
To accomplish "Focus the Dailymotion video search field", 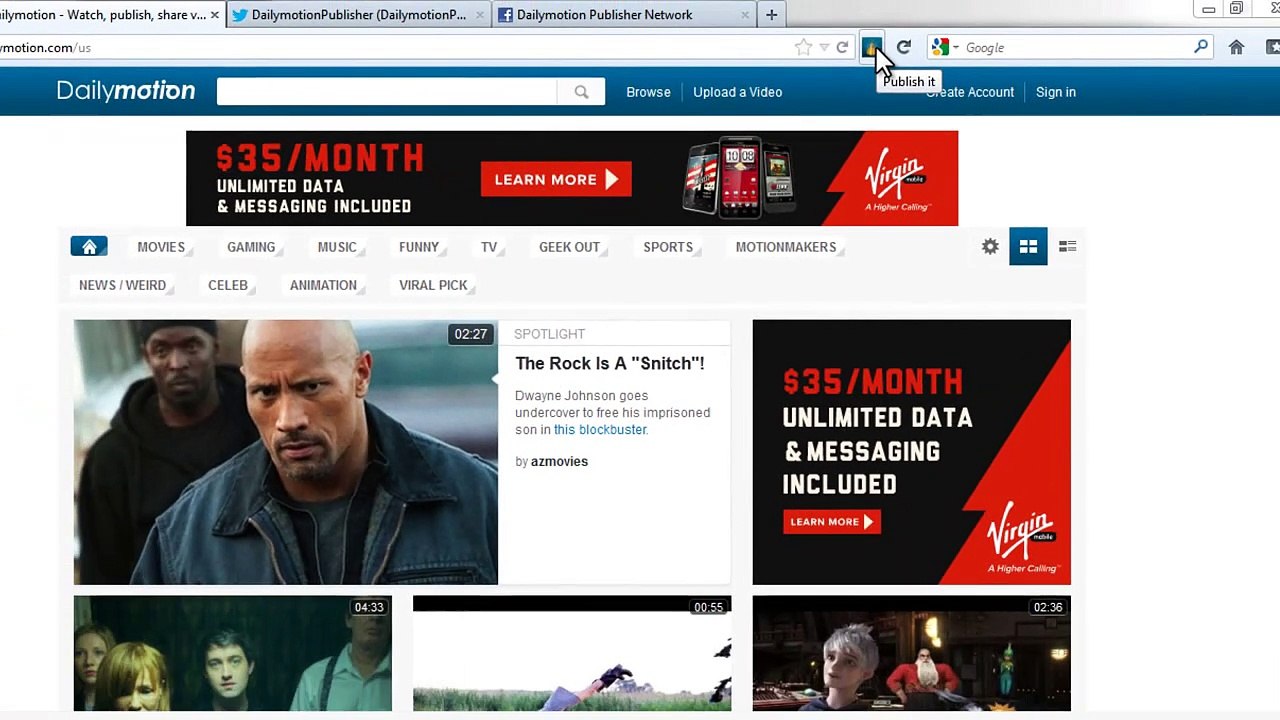I will pyautogui.click(x=387, y=92).
